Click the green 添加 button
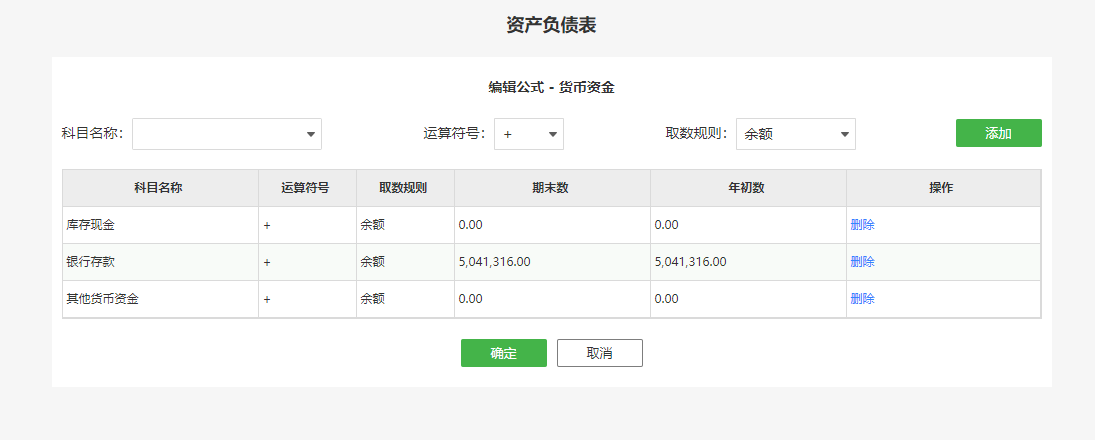The image size is (1095, 440). [999, 133]
